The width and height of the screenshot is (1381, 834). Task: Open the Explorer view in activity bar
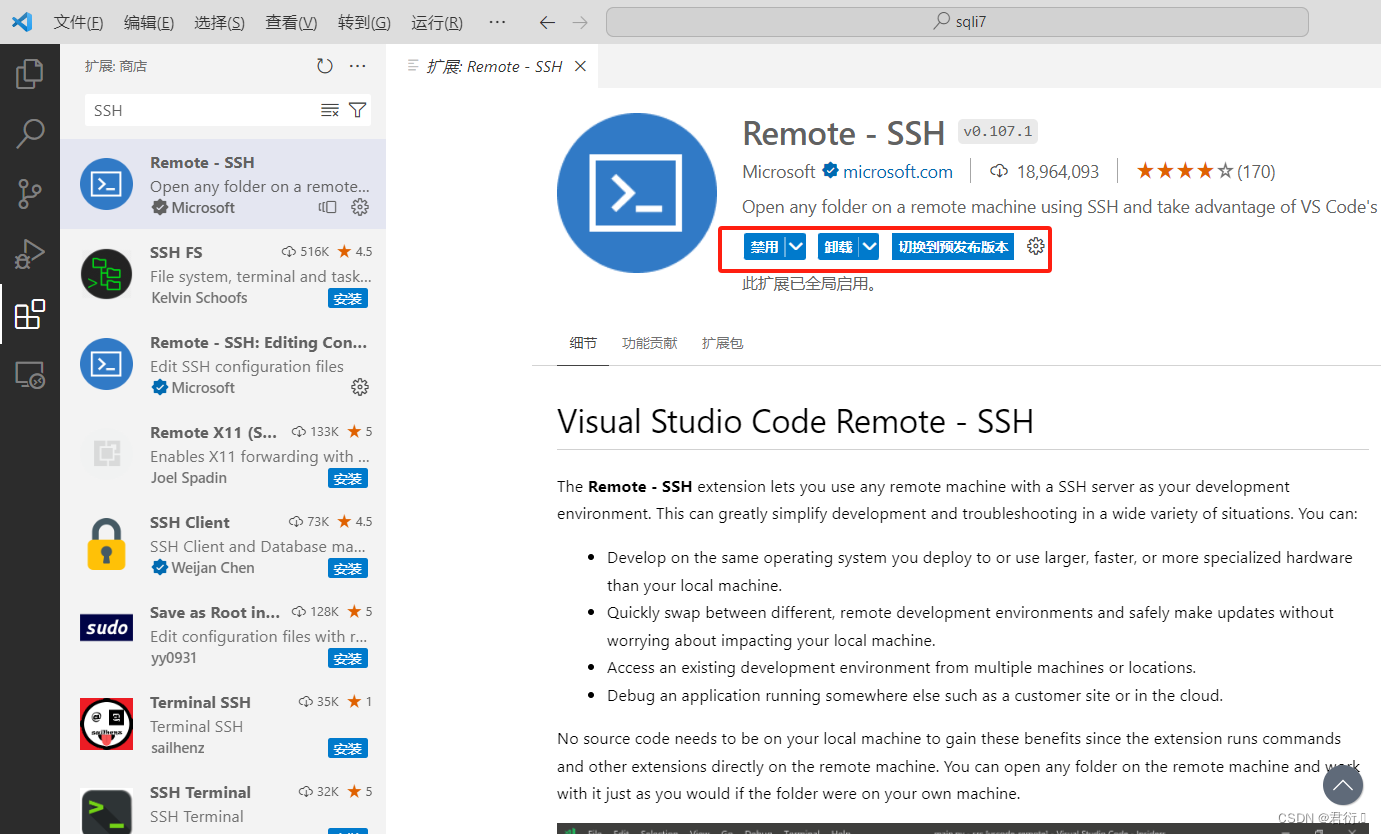[x=30, y=73]
